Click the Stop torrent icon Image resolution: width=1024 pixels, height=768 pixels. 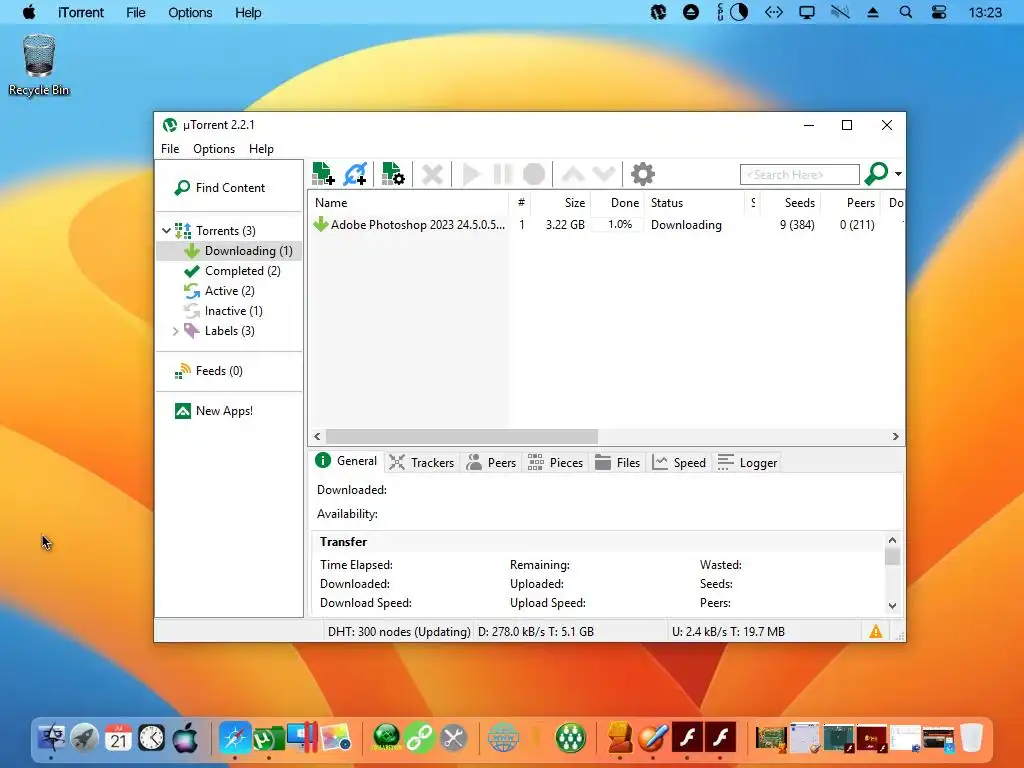(x=534, y=174)
